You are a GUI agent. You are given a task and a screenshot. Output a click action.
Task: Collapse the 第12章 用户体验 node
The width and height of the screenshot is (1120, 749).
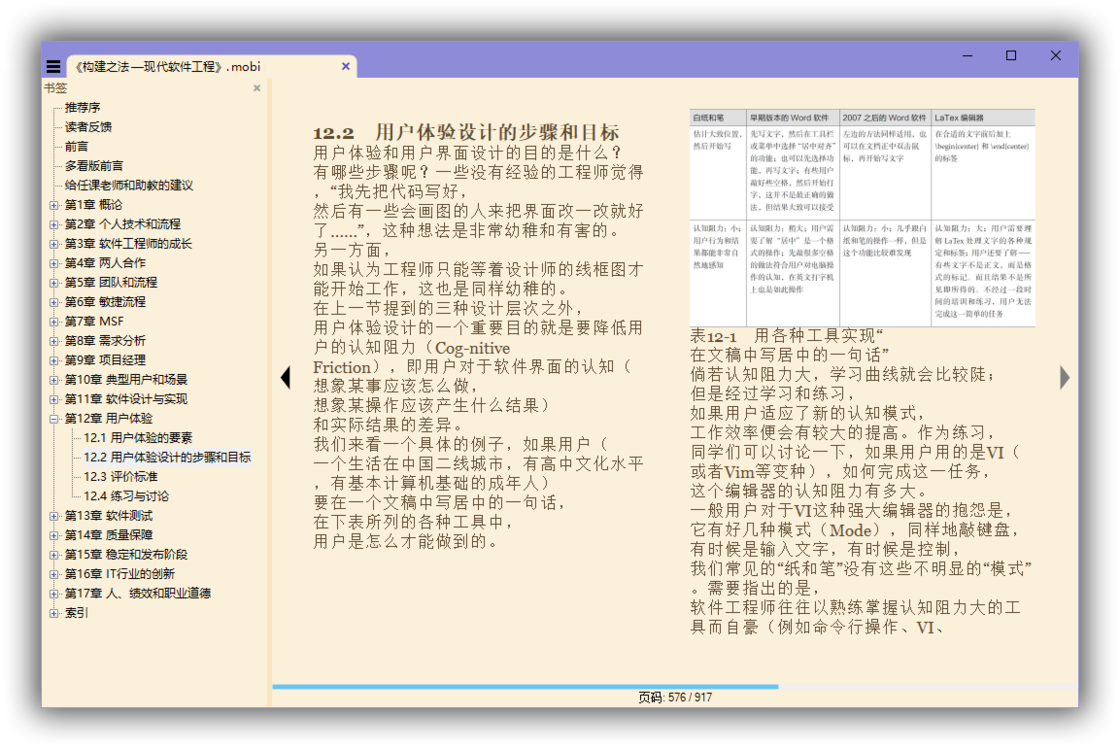coord(54,419)
